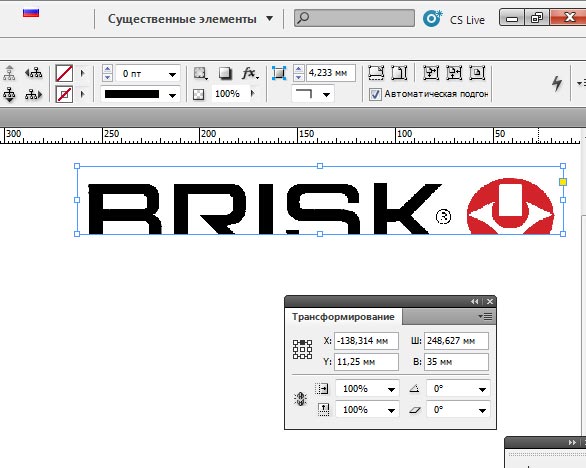Collapse the Transform panel with double-arrow
This screenshot has width=586, height=468.
(x=474, y=301)
